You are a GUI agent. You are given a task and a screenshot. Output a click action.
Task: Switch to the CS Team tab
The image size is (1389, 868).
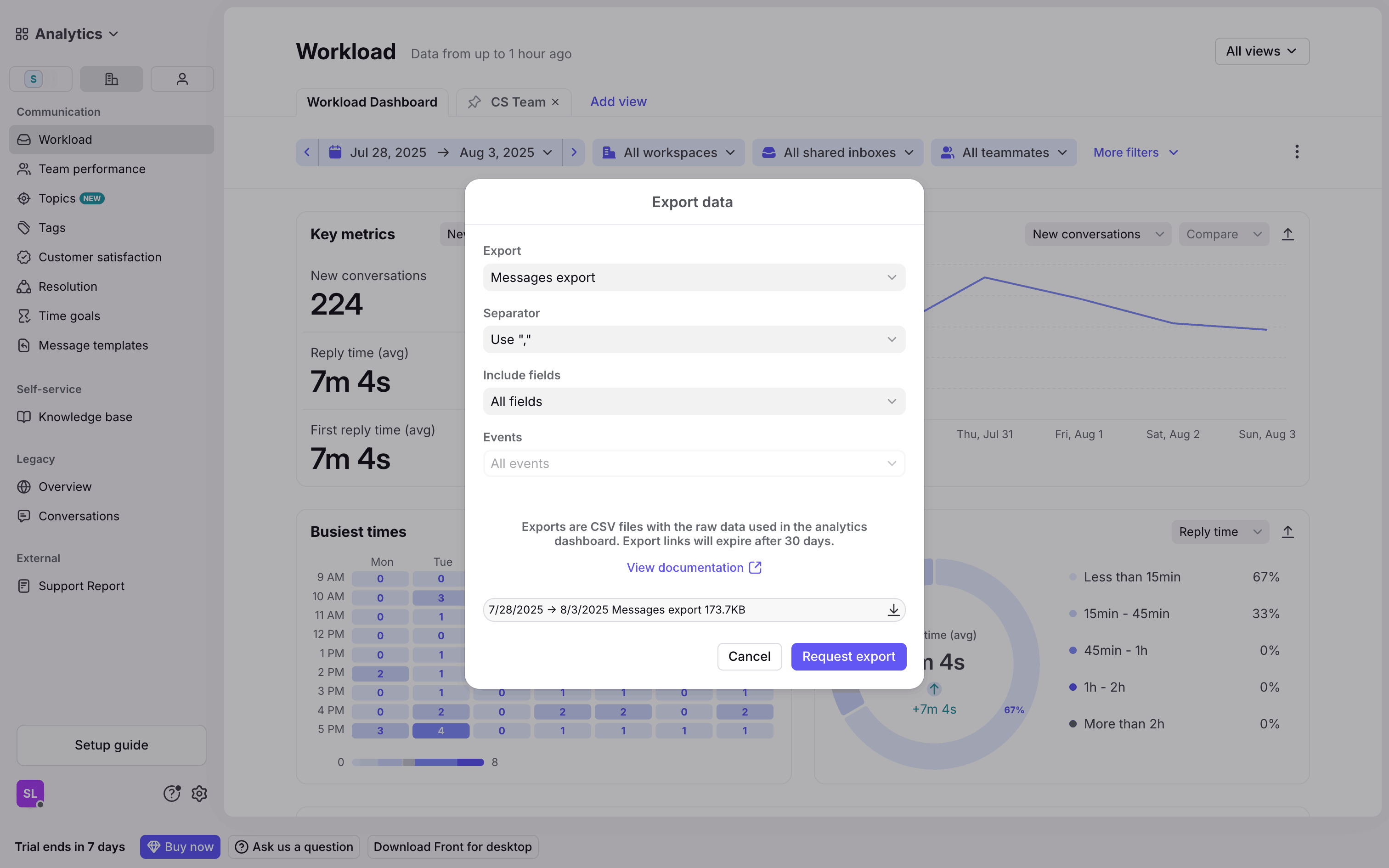(517, 102)
